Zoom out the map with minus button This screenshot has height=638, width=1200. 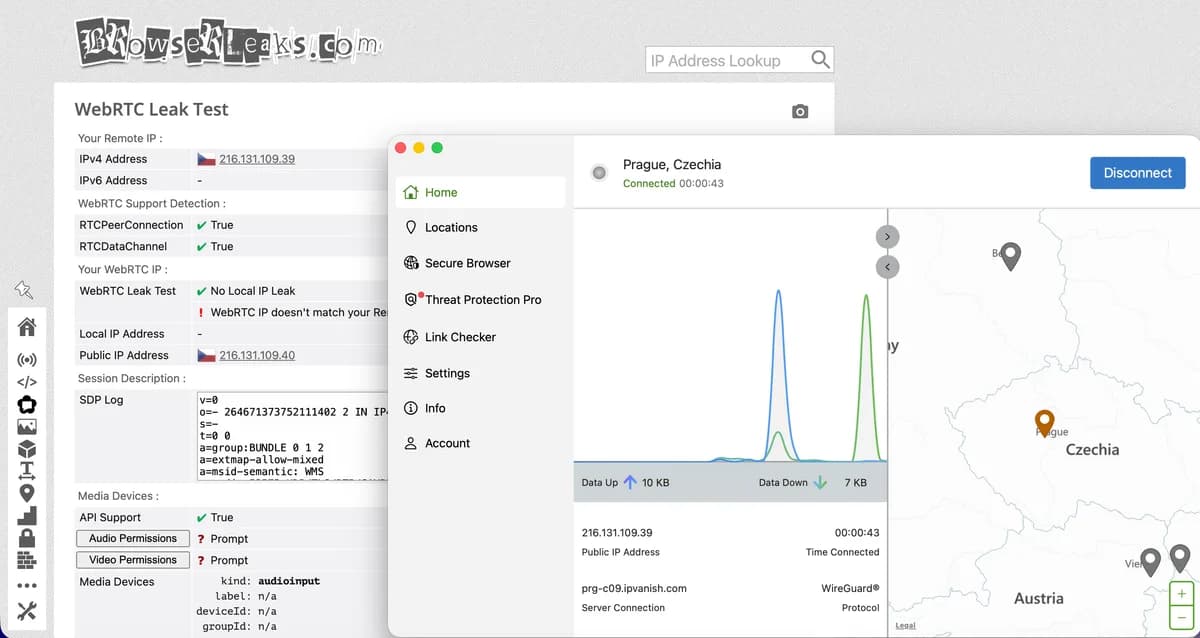1181,616
